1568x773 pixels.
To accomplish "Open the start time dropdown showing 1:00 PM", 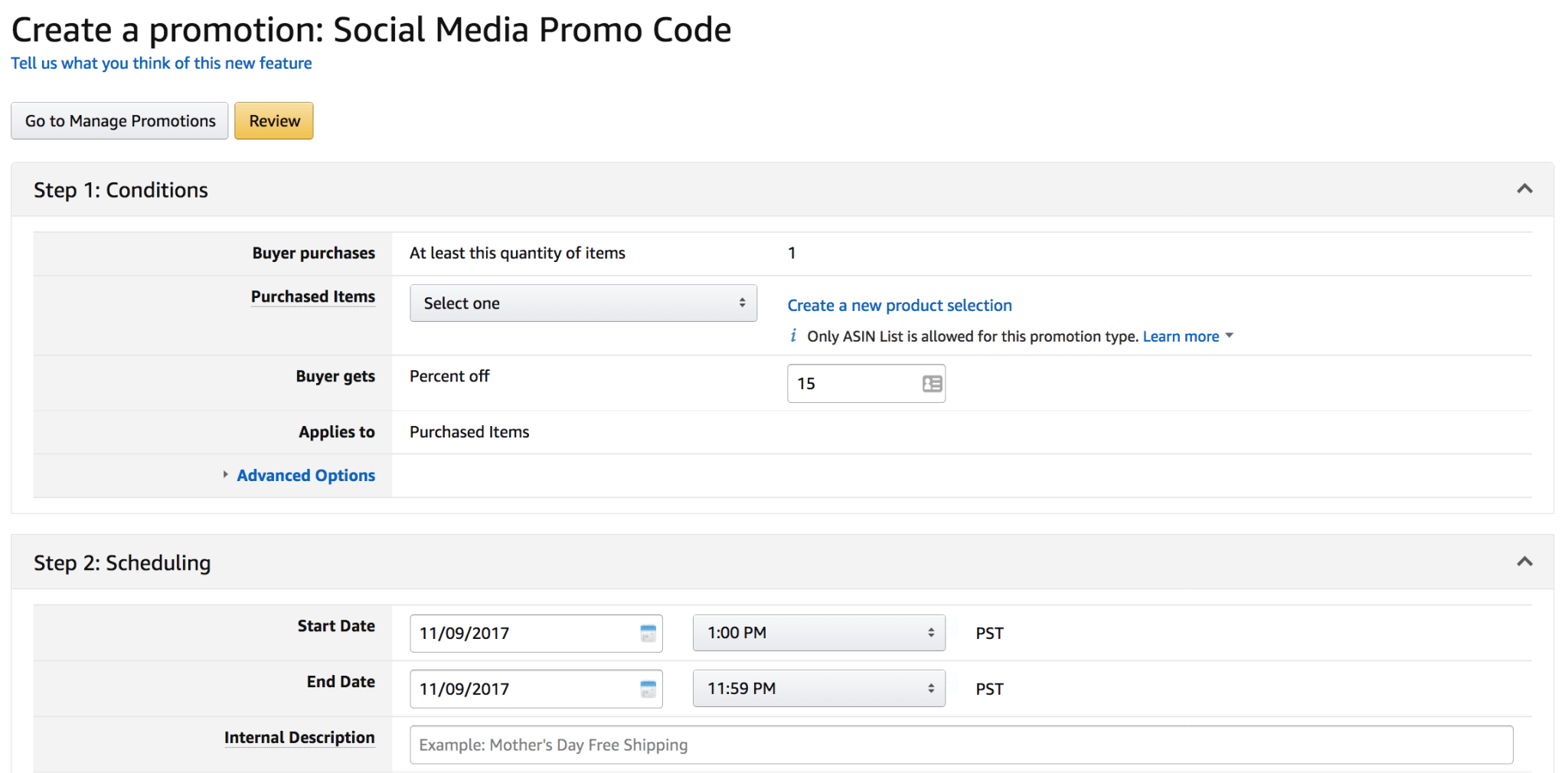I will click(818, 632).
